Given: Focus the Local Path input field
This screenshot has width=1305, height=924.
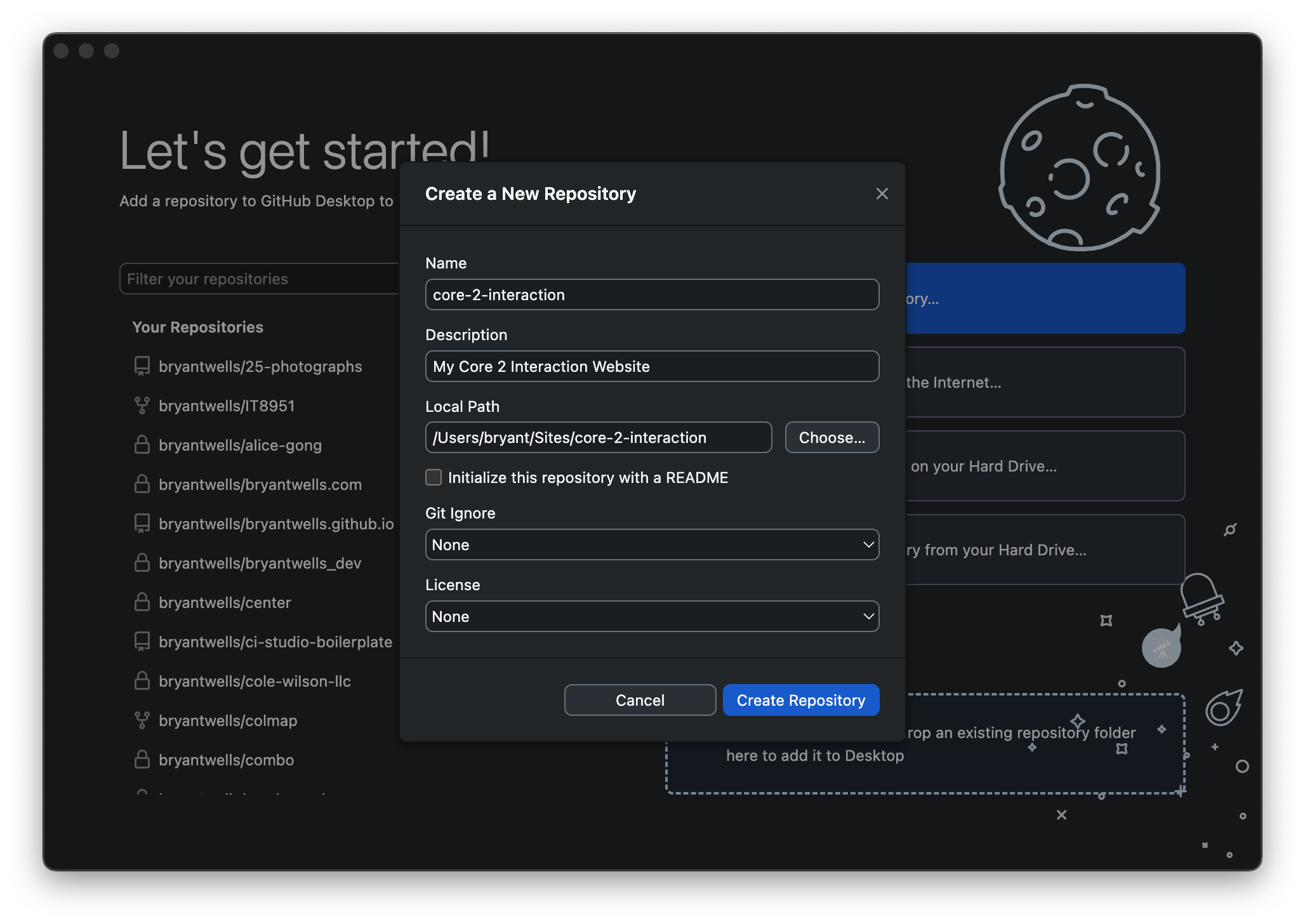Looking at the screenshot, I should click(x=598, y=437).
